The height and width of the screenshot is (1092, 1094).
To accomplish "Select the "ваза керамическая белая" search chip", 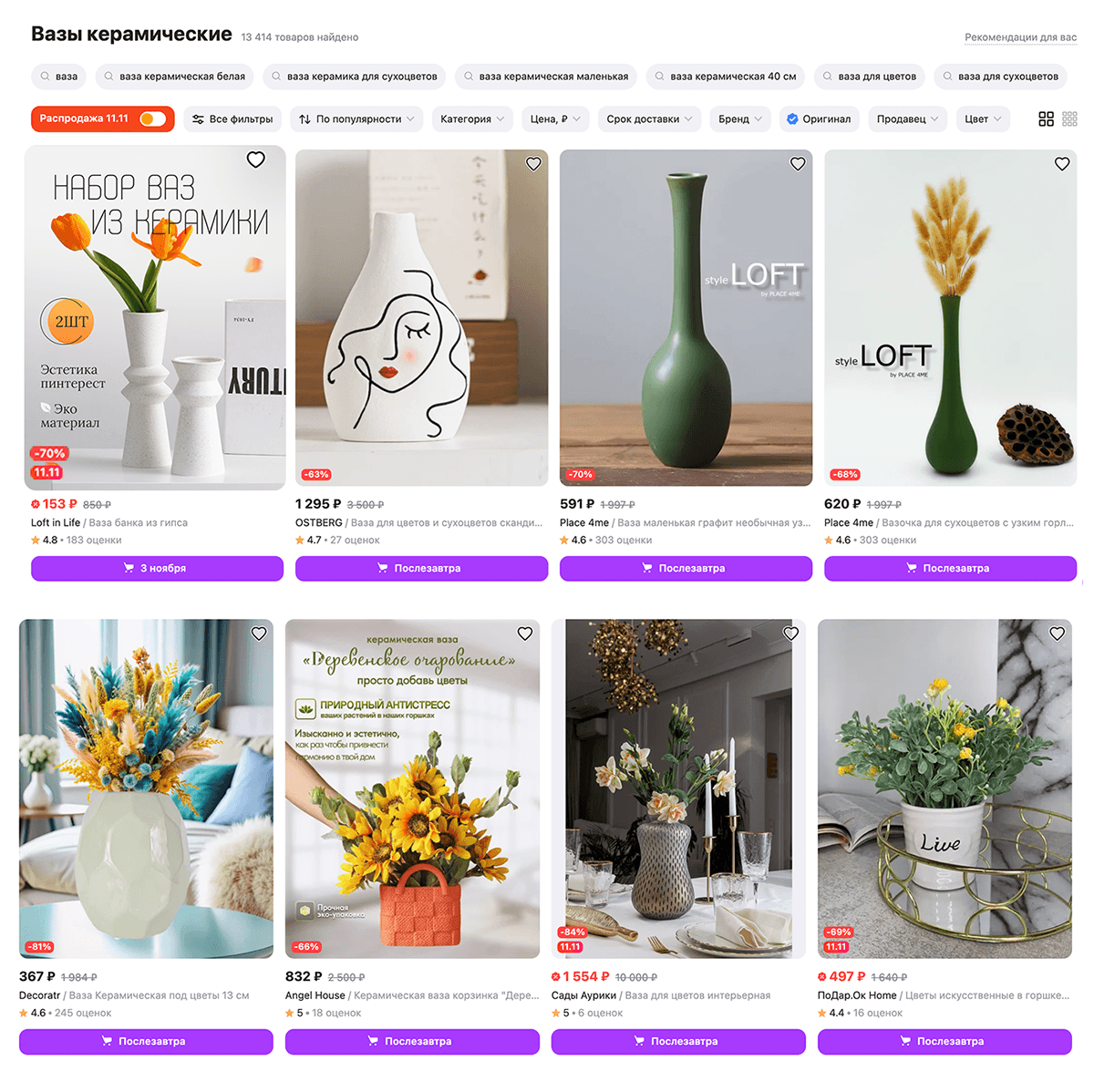I will tap(174, 77).
